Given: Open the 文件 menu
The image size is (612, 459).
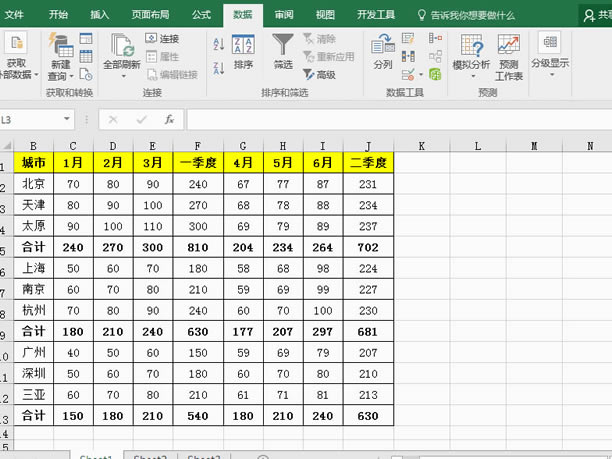Looking at the screenshot, I should (x=15, y=15).
